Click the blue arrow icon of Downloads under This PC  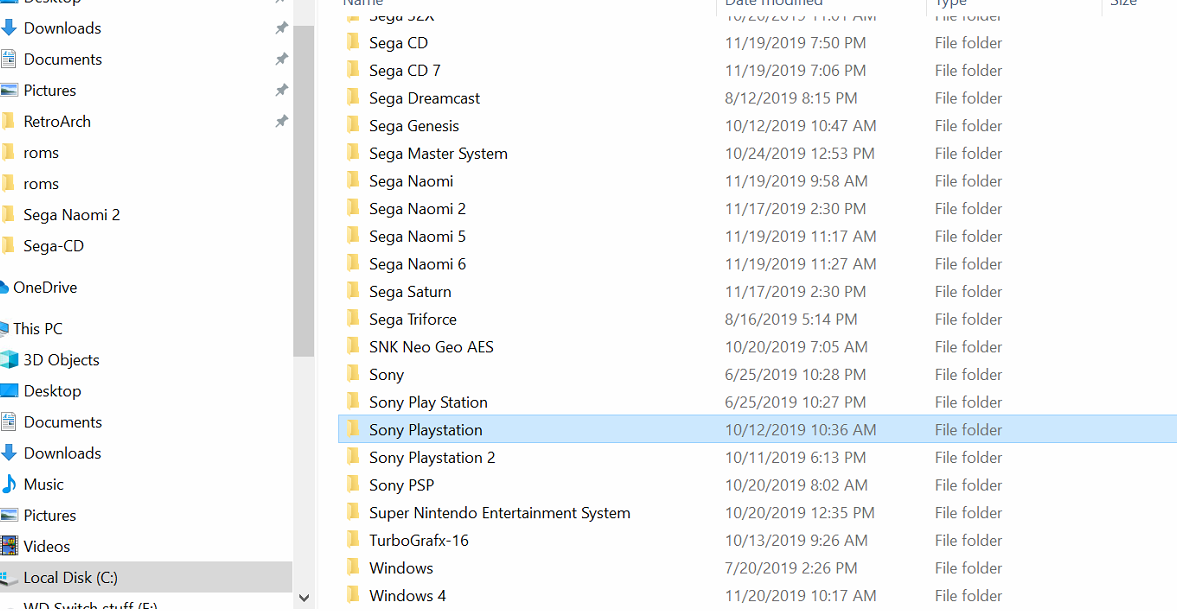(x=8, y=453)
